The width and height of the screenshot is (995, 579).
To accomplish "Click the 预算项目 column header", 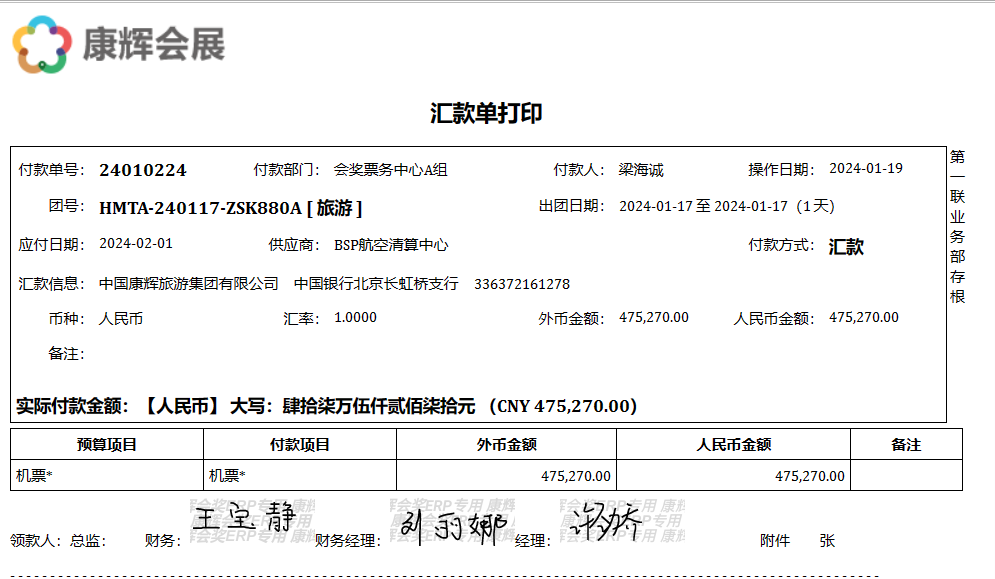I will [x=107, y=445].
